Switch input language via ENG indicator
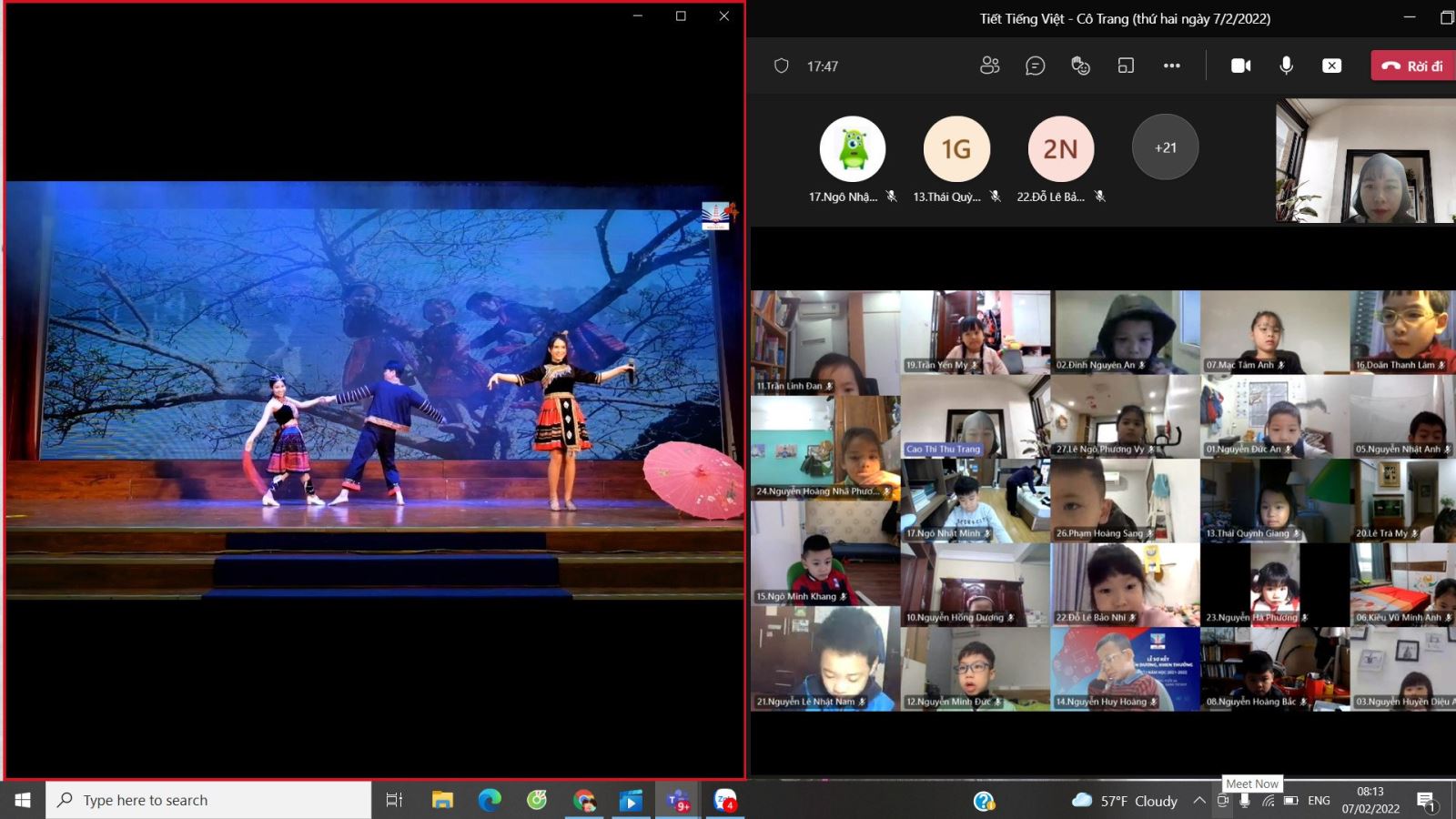The width and height of the screenshot is (1456, 819). coord(1319,801)
